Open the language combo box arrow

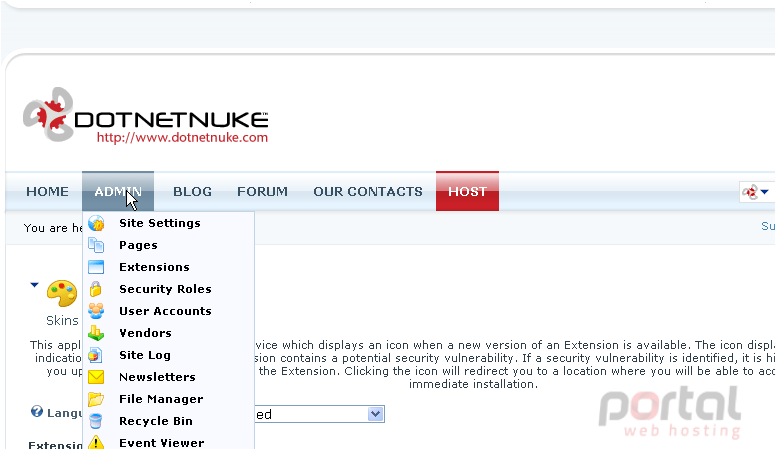pyautogui.click(x=376, y=414)
